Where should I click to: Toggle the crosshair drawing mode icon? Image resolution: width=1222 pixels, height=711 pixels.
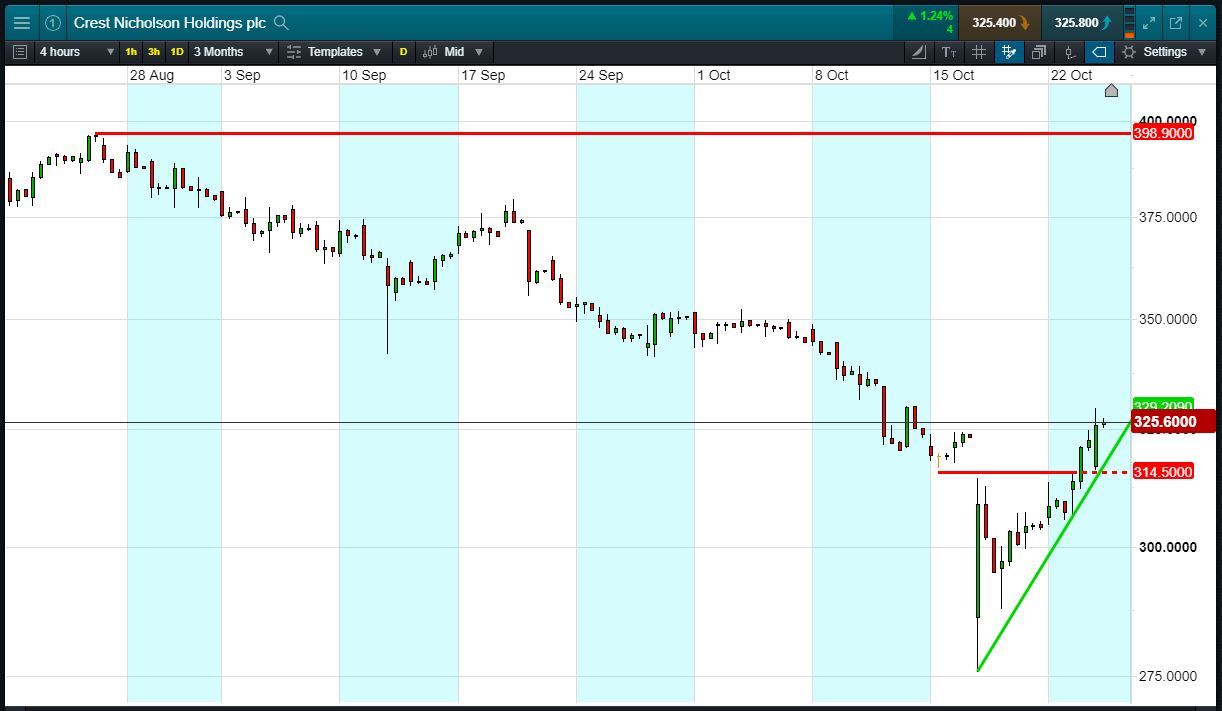pyautogui.click(x=1009, y=51)
